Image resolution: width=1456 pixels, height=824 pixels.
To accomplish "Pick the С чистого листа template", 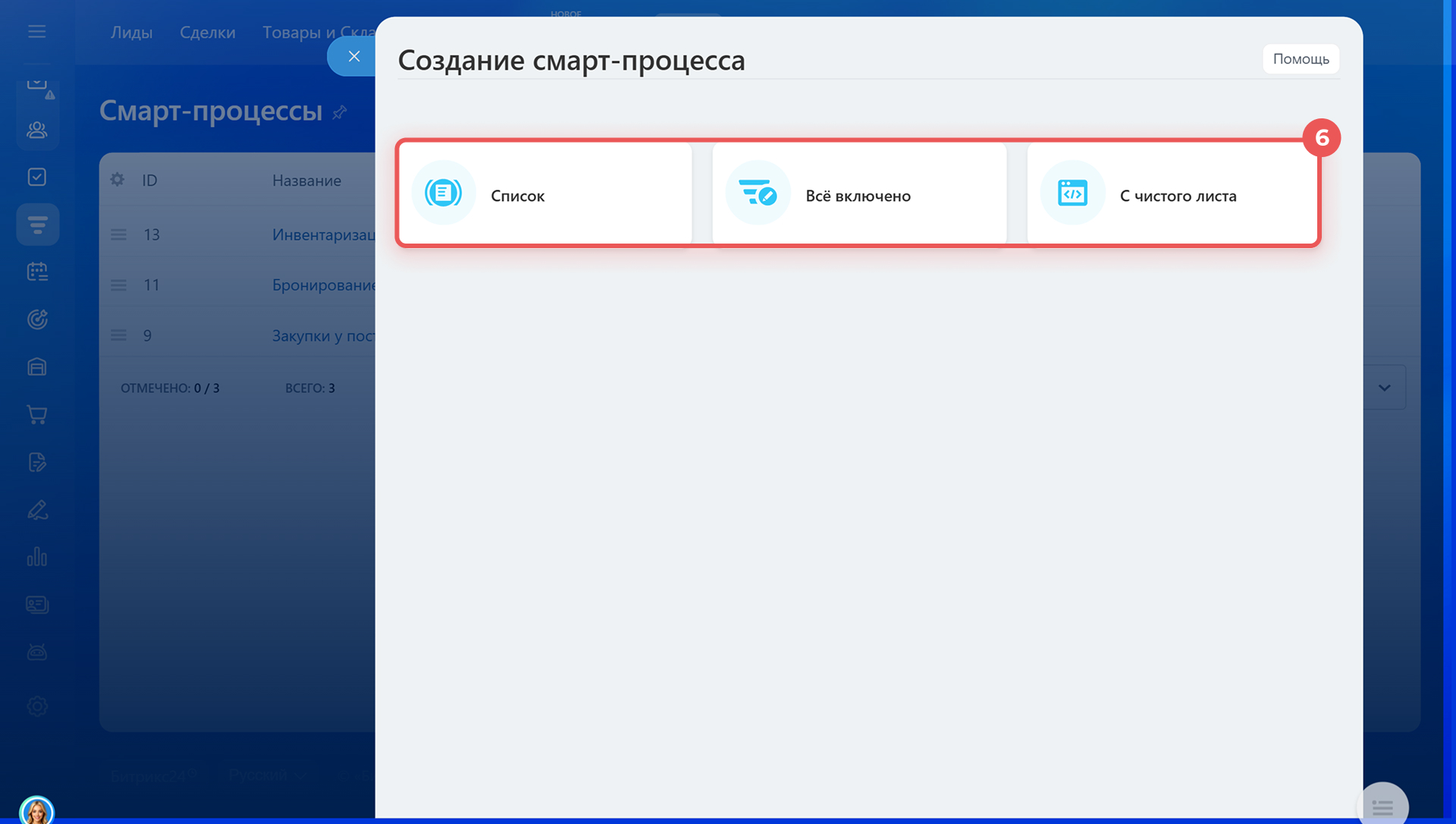I will point(1173,194).
